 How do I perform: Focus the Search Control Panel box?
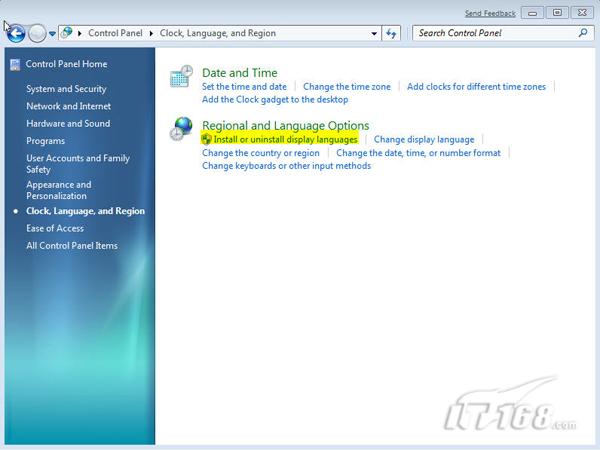click(503, 33)
